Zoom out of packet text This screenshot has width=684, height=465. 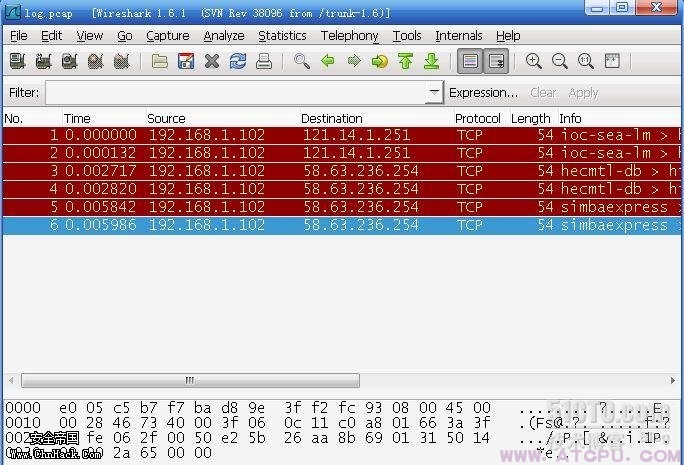pyautogui.click(x=560, y=61)
